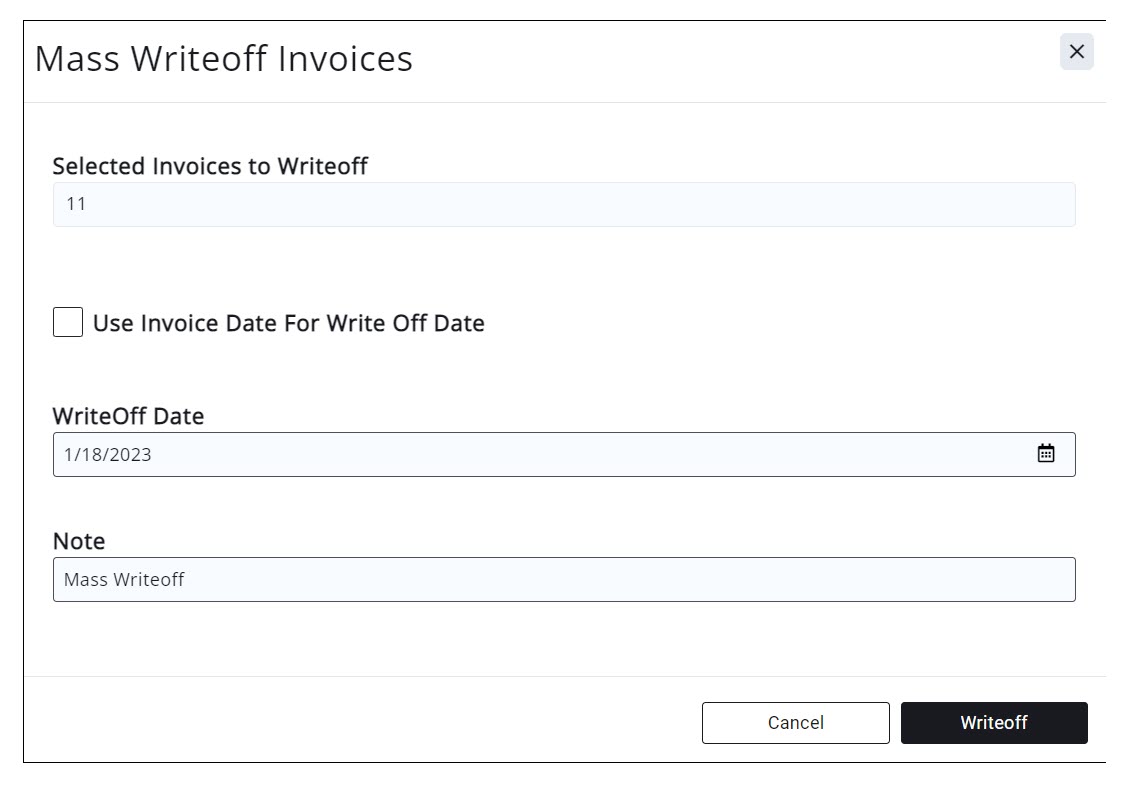Click the Mass Writeoff Invoices dialog title
Viewport: 1128px width, 787px height.
223,59
